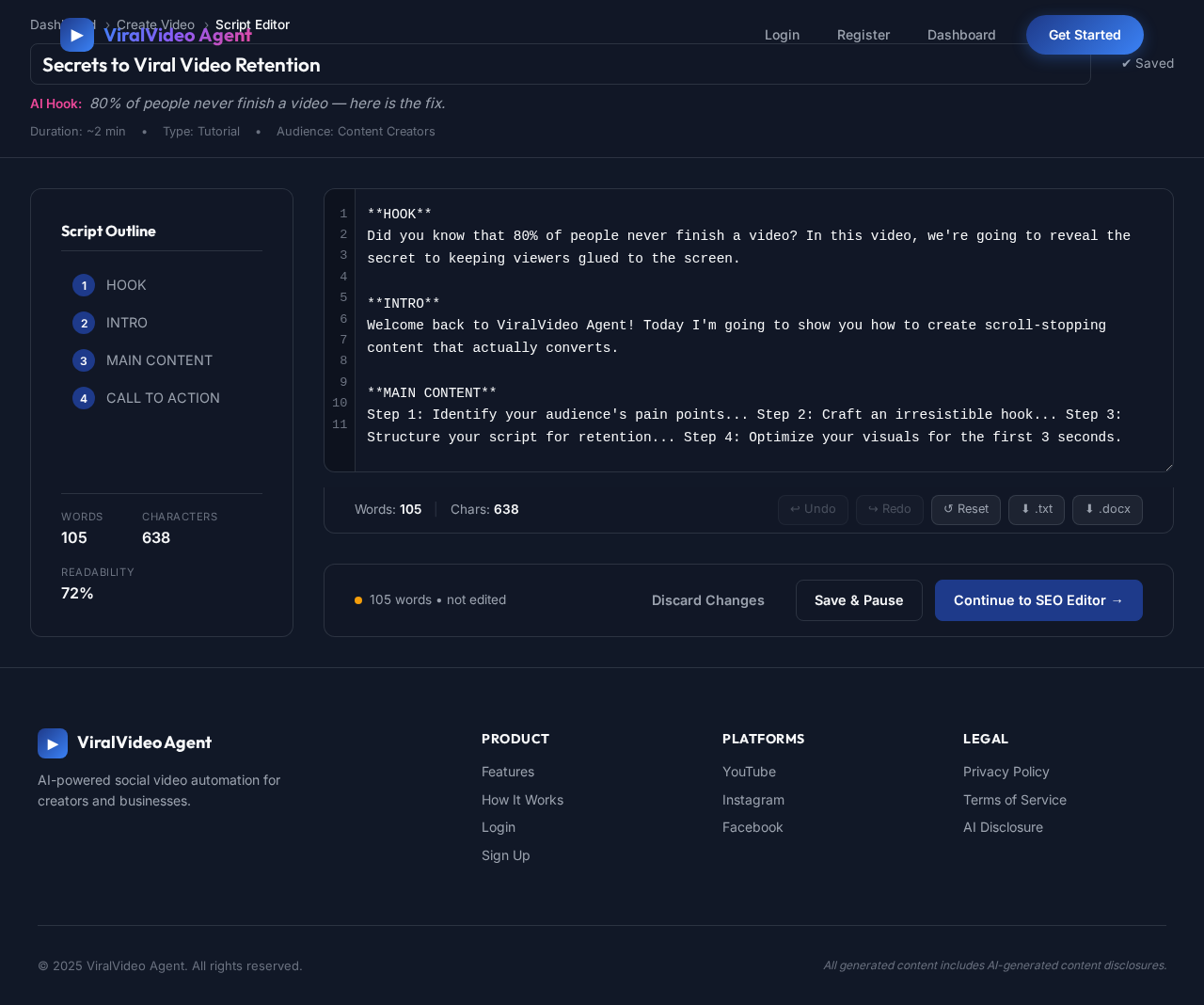Open Login in top navigation
Screen dimensions: 1204x1005
click(x=782, y=35)
